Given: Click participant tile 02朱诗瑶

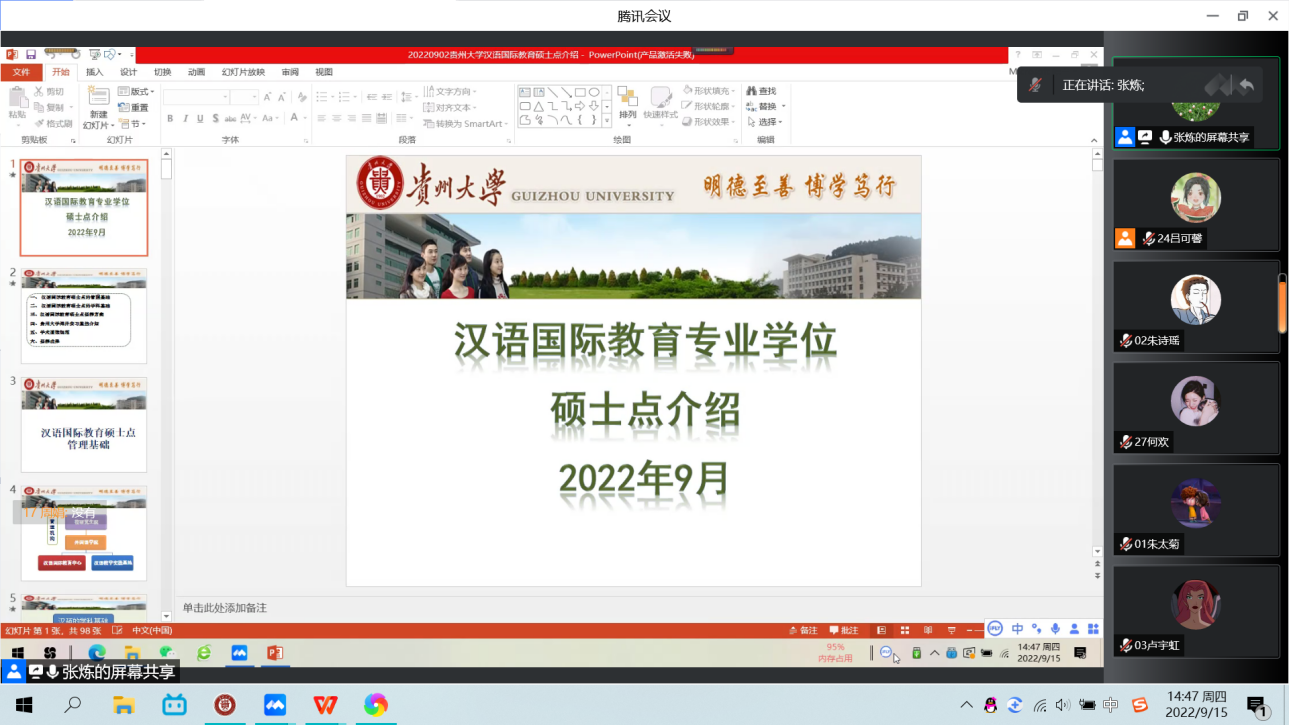Looking at the screenshot, I should 1196,307.
